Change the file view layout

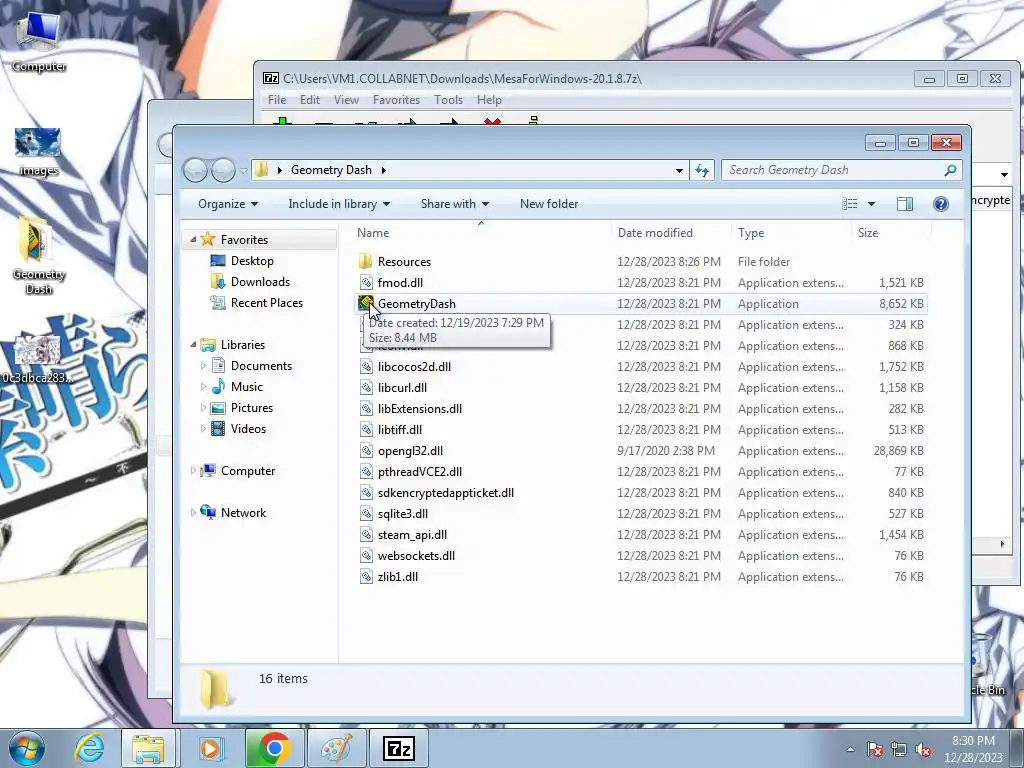click(850, 204)
